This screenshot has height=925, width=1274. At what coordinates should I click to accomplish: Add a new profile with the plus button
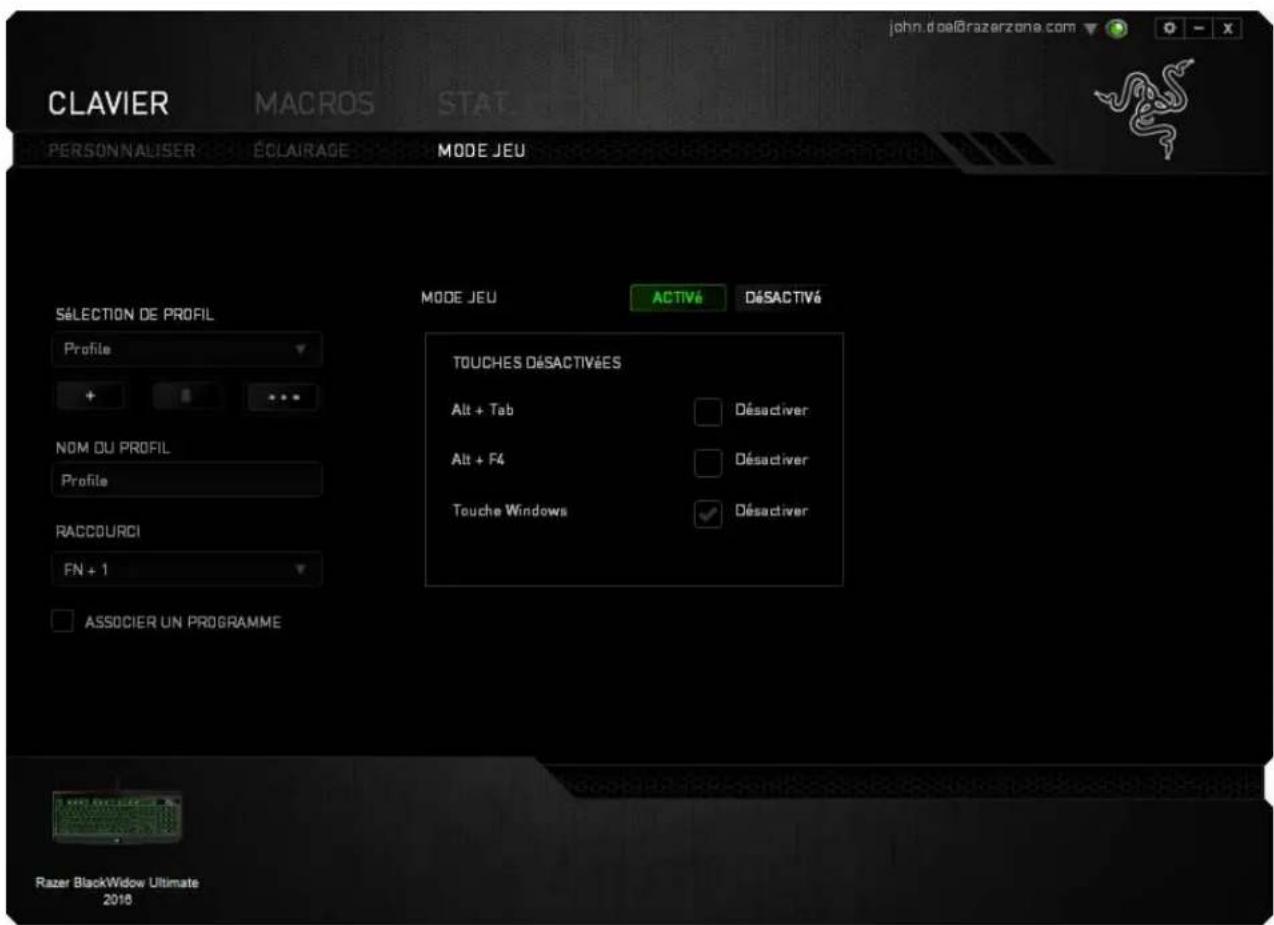click(90, 397)
